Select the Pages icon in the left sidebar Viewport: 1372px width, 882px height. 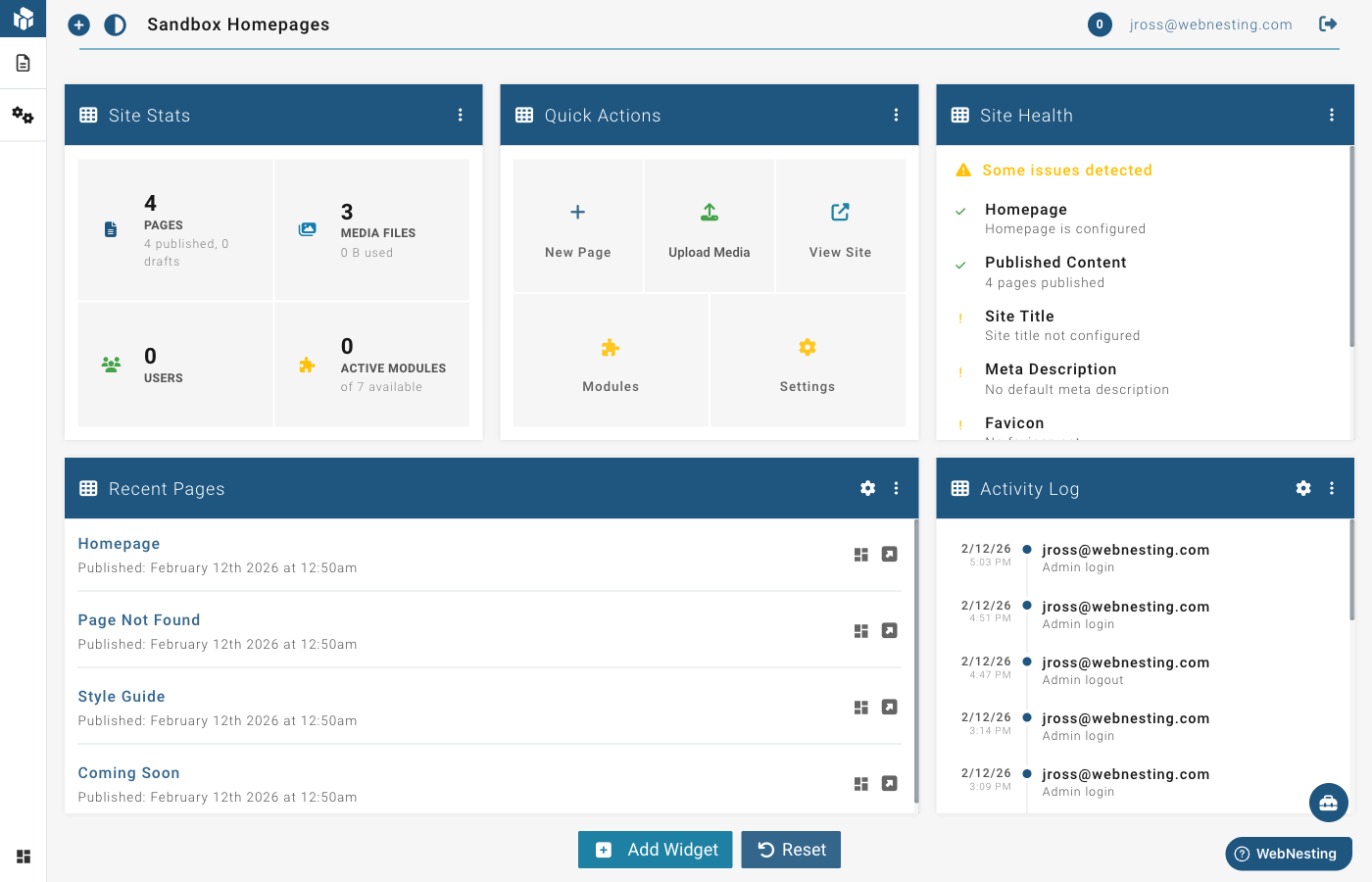[23, 61]
